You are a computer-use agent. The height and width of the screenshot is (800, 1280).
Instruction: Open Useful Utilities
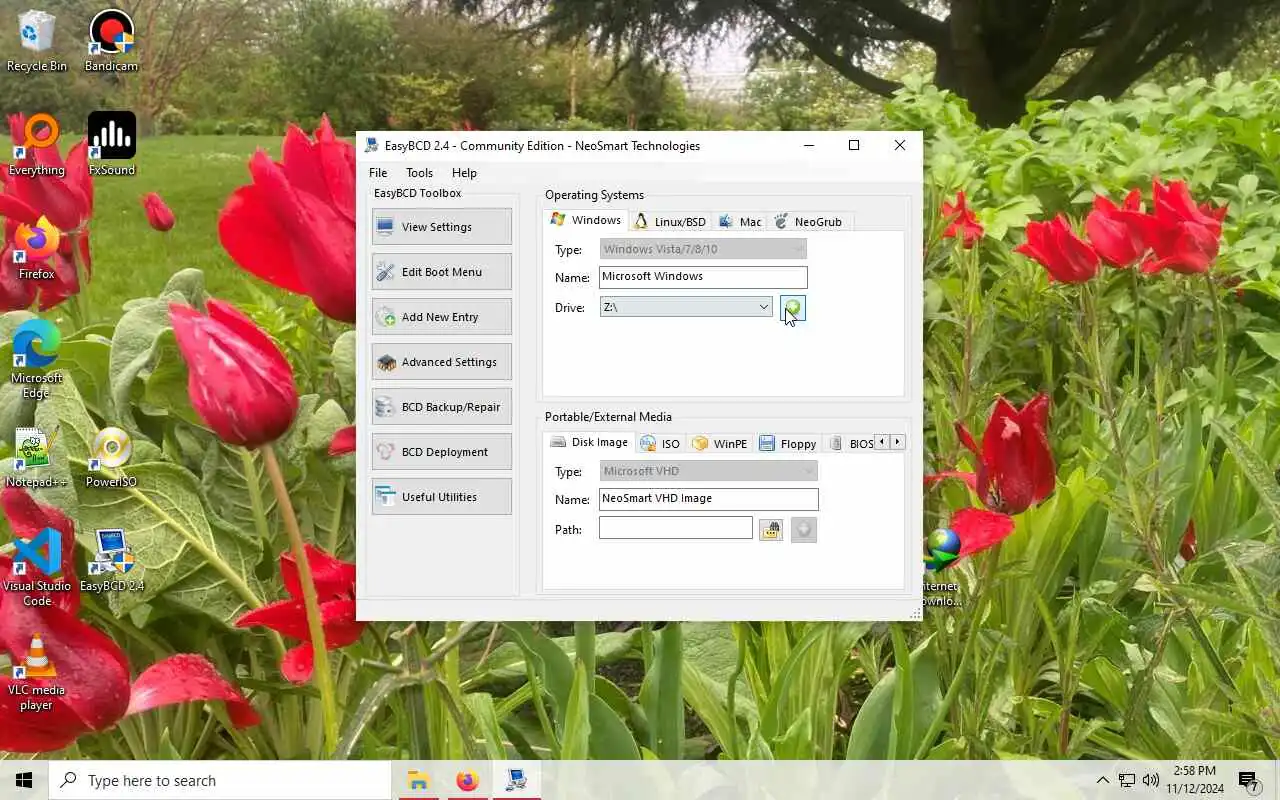[x=442, y=497]
